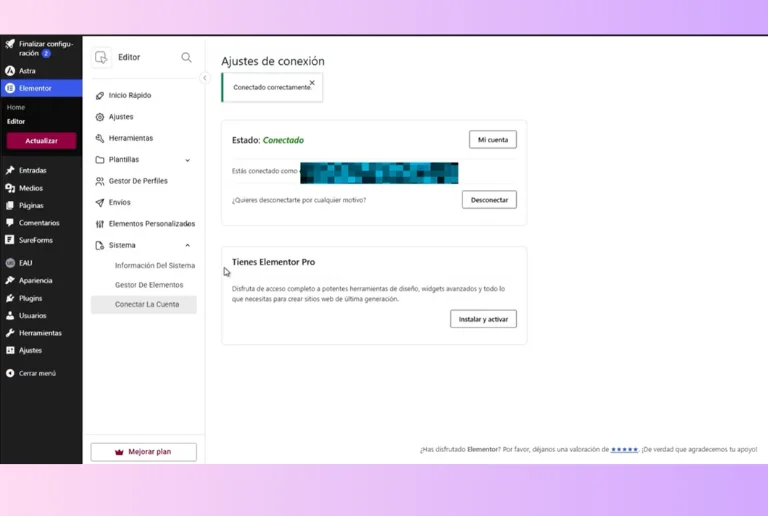Expand the Plantillas chevron
Viewport: 768px width, 516px height.
[188, 160]
